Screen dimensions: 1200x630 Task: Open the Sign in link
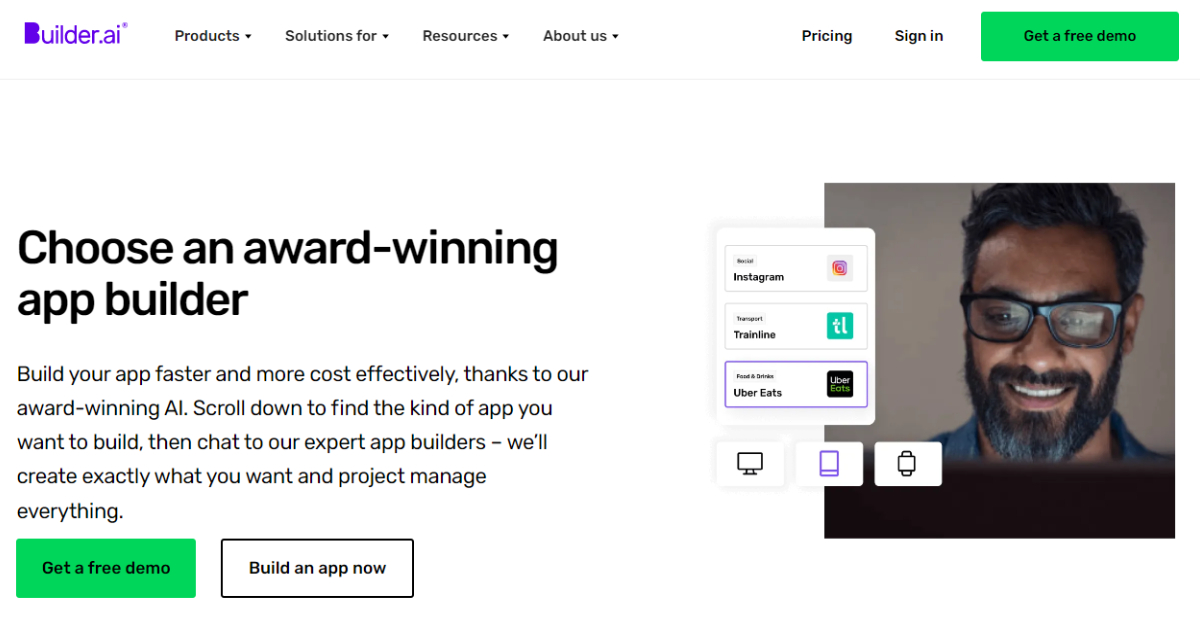coord(919,36)
